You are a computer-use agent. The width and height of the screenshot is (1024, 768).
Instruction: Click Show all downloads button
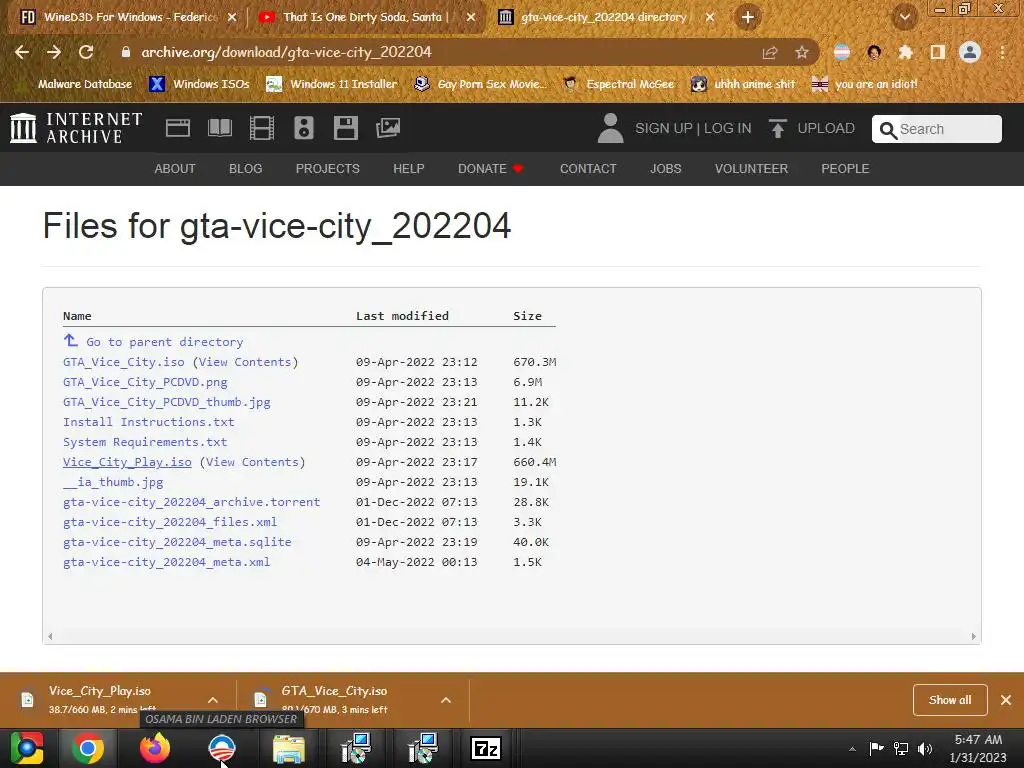tap(950, 700)
